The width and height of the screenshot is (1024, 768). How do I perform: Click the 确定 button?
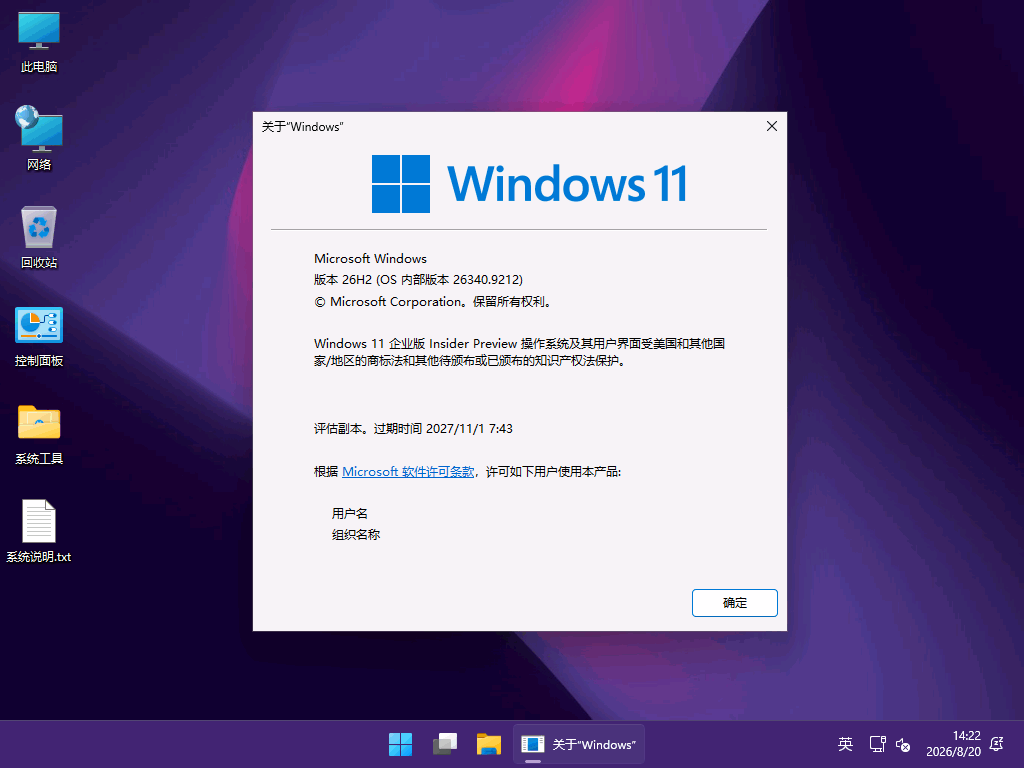pyautogui.click(x=735, y=603)
